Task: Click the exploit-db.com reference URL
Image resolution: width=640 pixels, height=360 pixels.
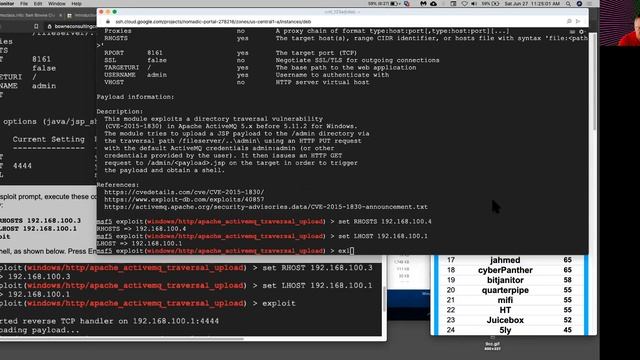Action: point(184,199)
